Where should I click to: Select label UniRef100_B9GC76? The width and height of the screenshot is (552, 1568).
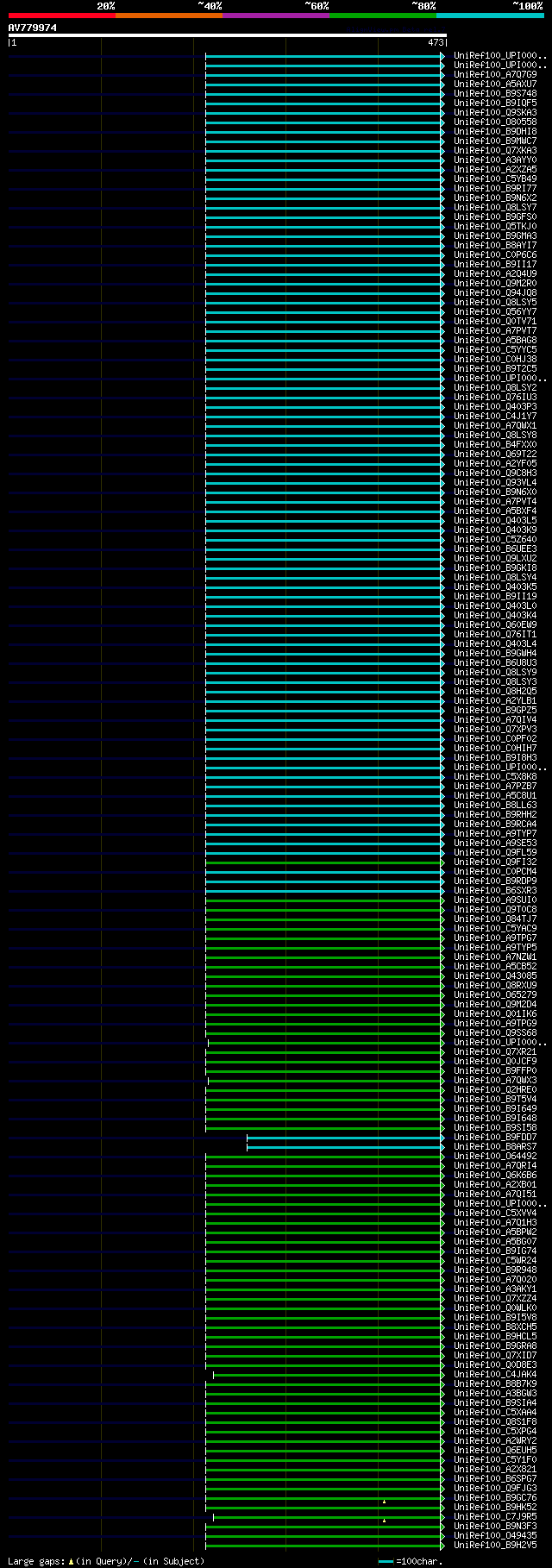[x=495, y=1498]
